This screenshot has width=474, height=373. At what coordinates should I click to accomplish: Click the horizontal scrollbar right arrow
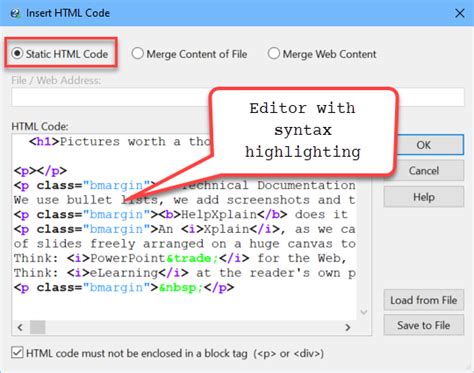coord(348,327)
